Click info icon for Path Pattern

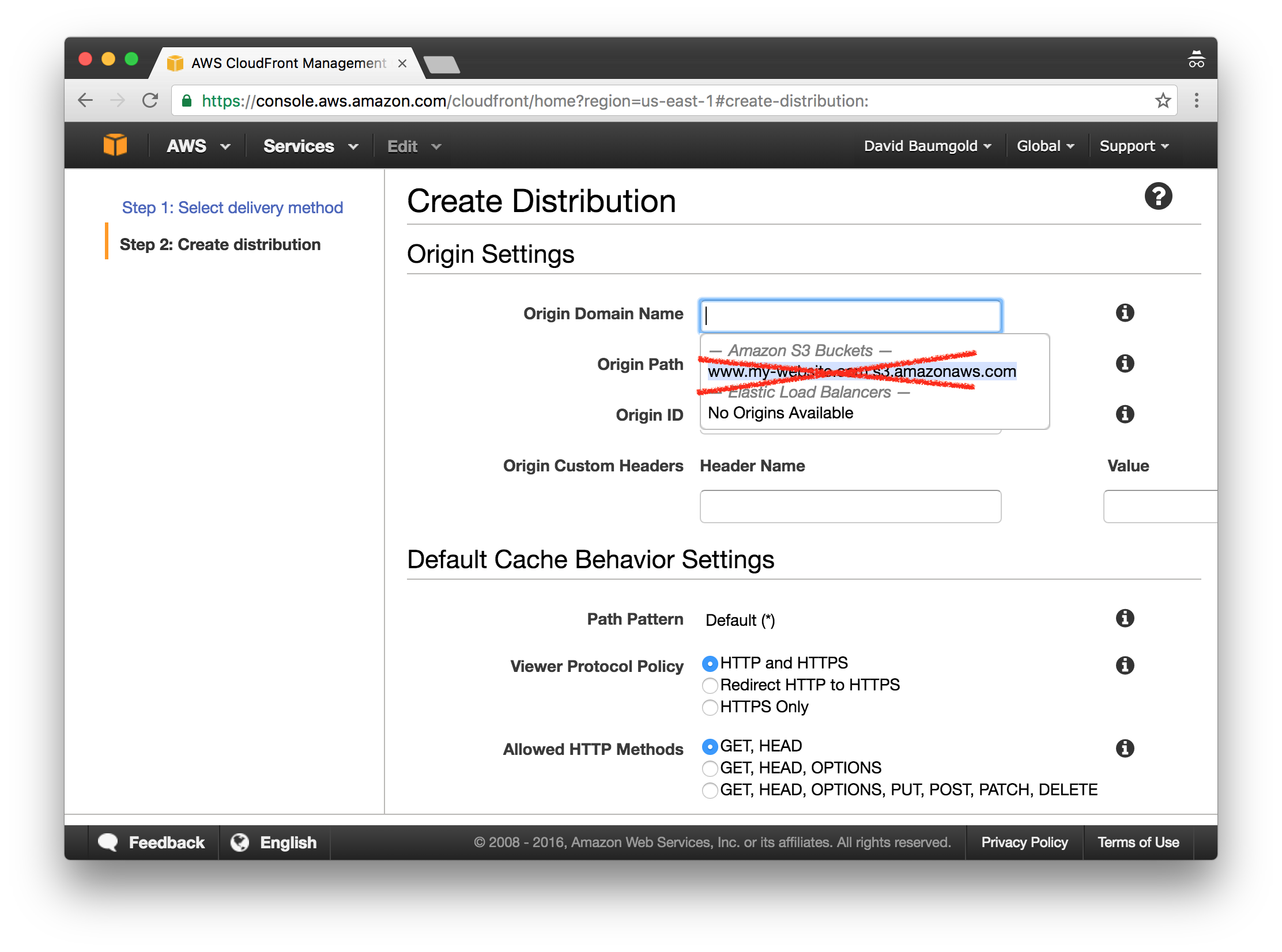[1125, 618]
